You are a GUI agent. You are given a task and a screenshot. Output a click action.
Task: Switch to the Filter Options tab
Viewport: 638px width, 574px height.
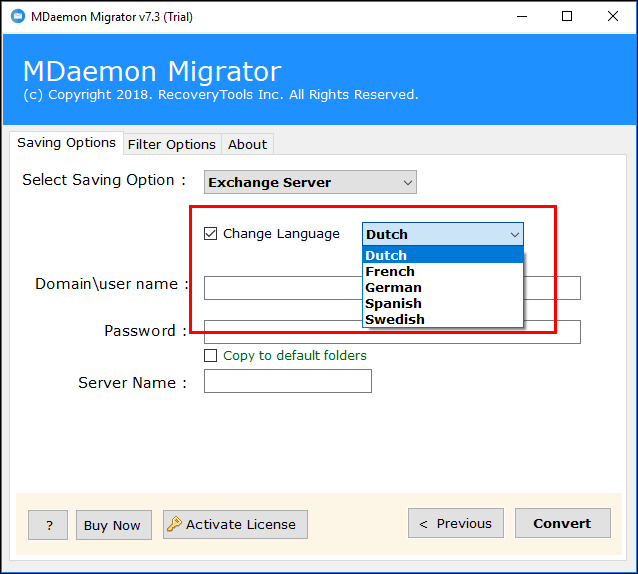coord(171,144)
